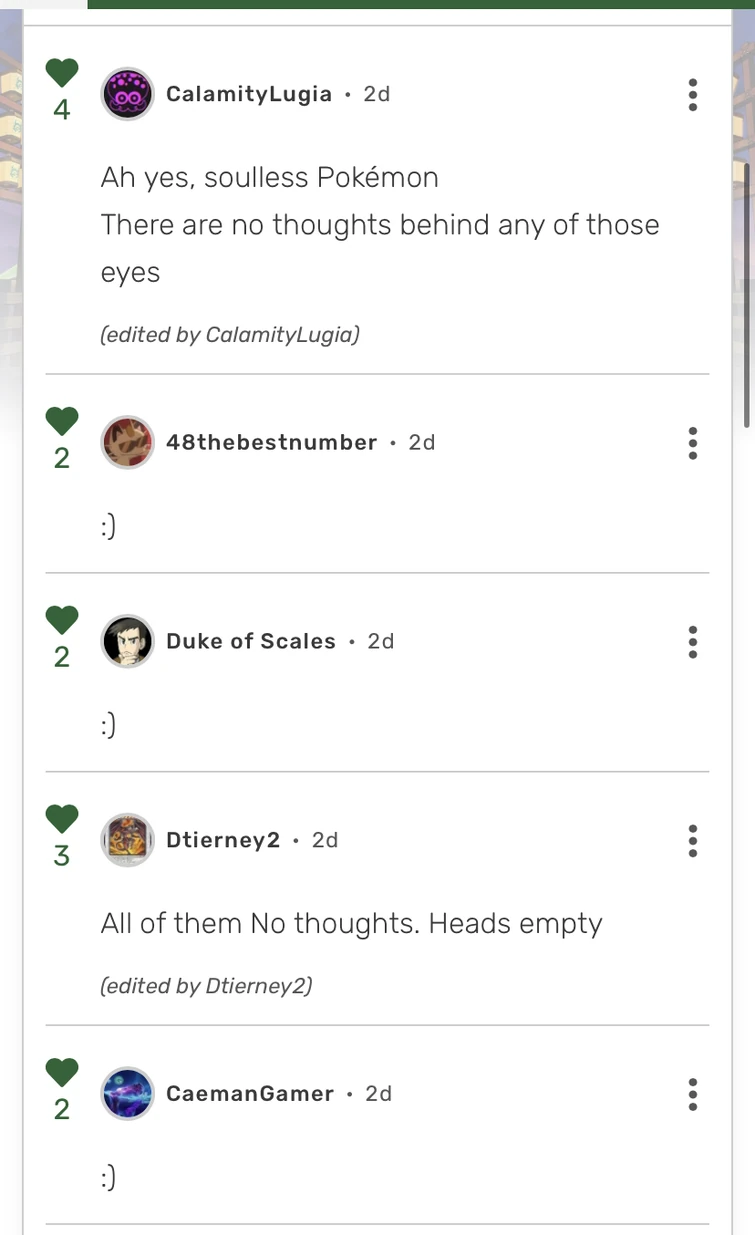Open CalamityLugia's comment options menu
This screenshot has height=1235, width=755.
pyautogui.click(x=692, y=94)
